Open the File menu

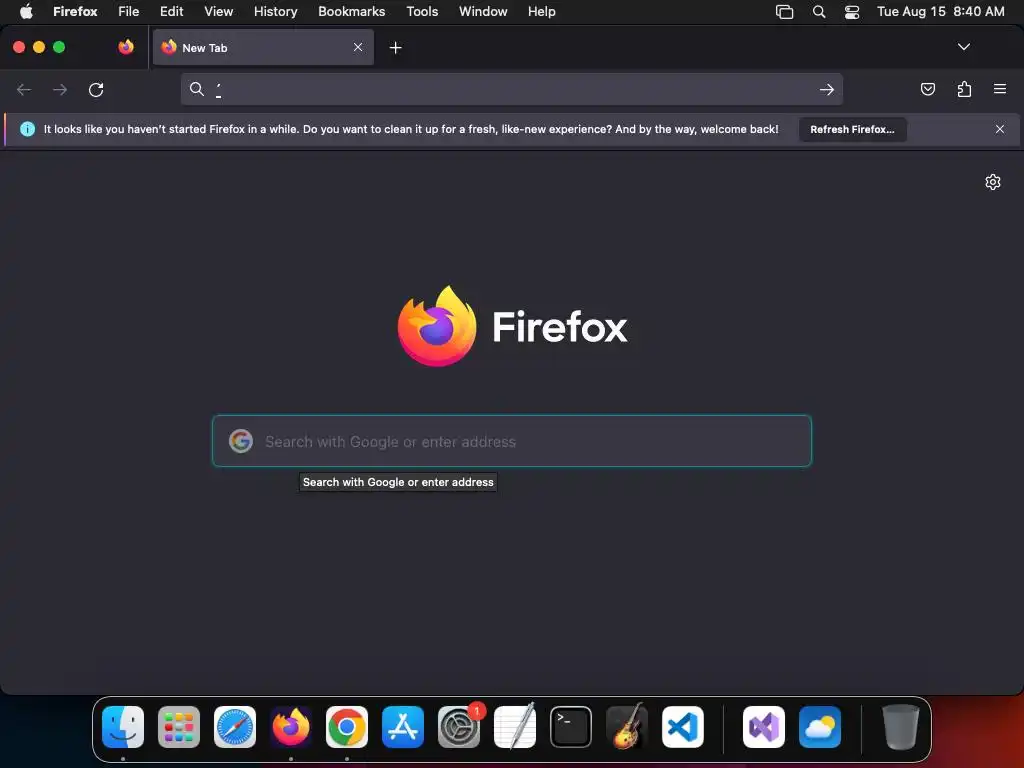(x=129, y=12)
